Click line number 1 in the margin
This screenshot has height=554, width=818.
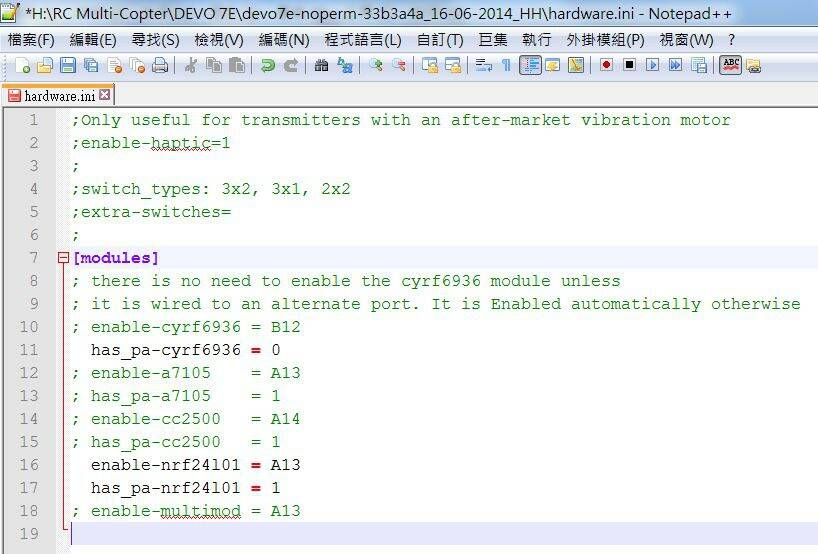[34, 120]
